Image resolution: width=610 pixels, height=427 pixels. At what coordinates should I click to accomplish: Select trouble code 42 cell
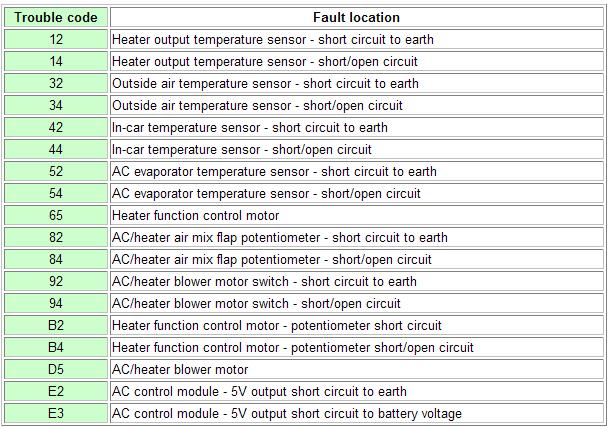56,128
